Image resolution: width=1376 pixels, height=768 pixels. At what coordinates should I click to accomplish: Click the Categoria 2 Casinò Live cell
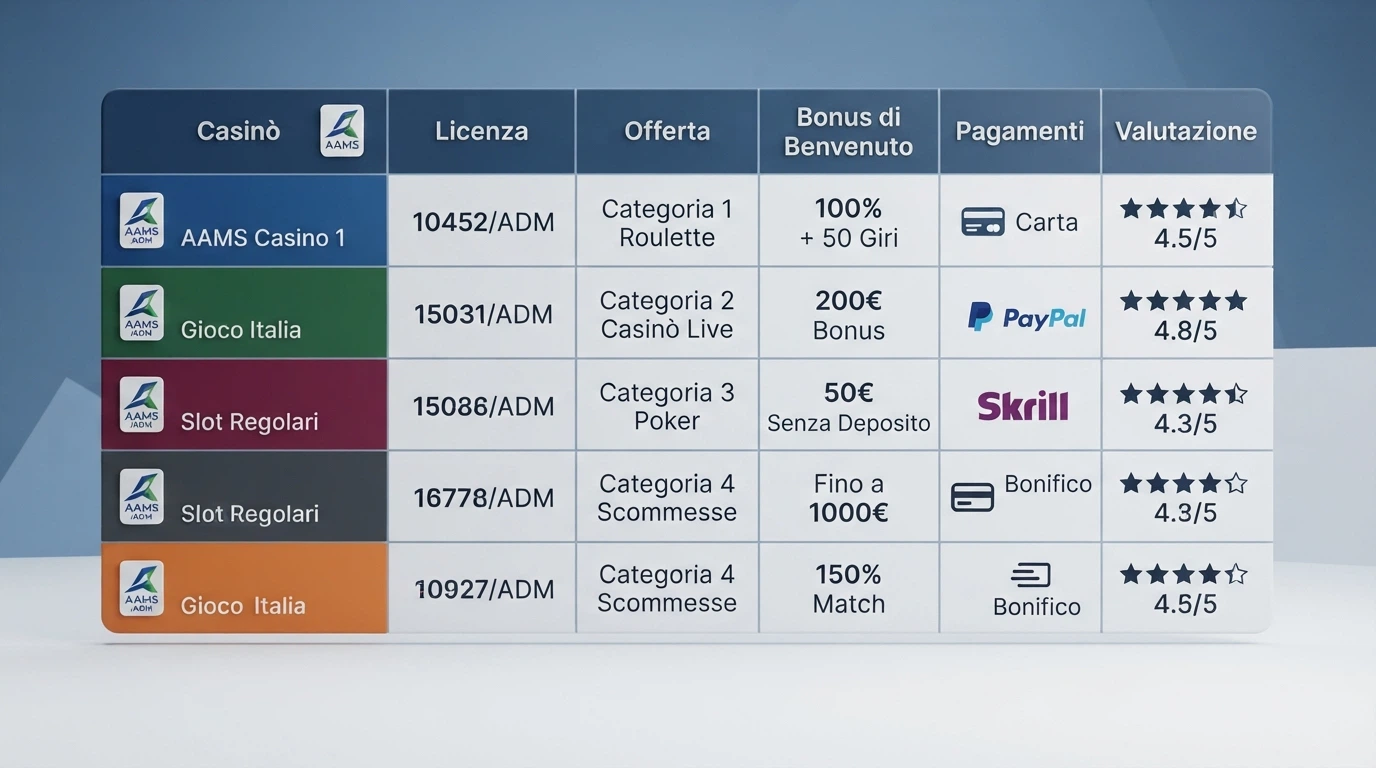667,315
